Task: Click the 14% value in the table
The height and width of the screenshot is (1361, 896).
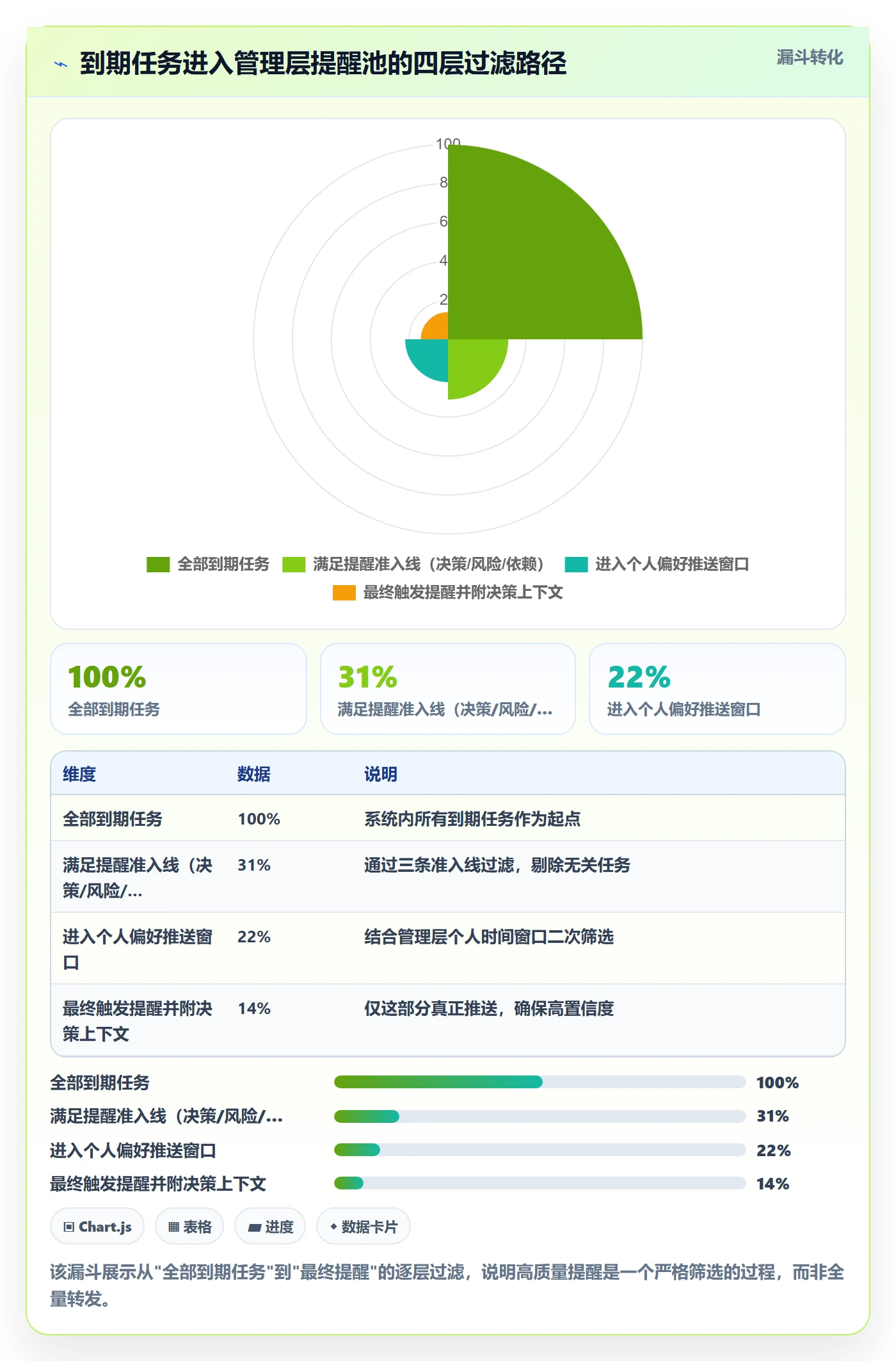Action: tap(254, 1008)
